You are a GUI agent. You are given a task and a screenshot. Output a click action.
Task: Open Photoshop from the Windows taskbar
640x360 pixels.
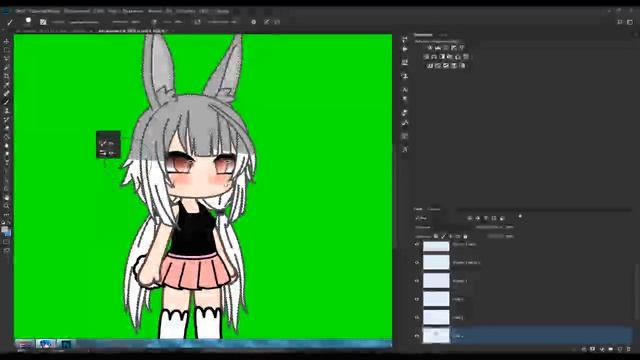[x=65, y=344]
